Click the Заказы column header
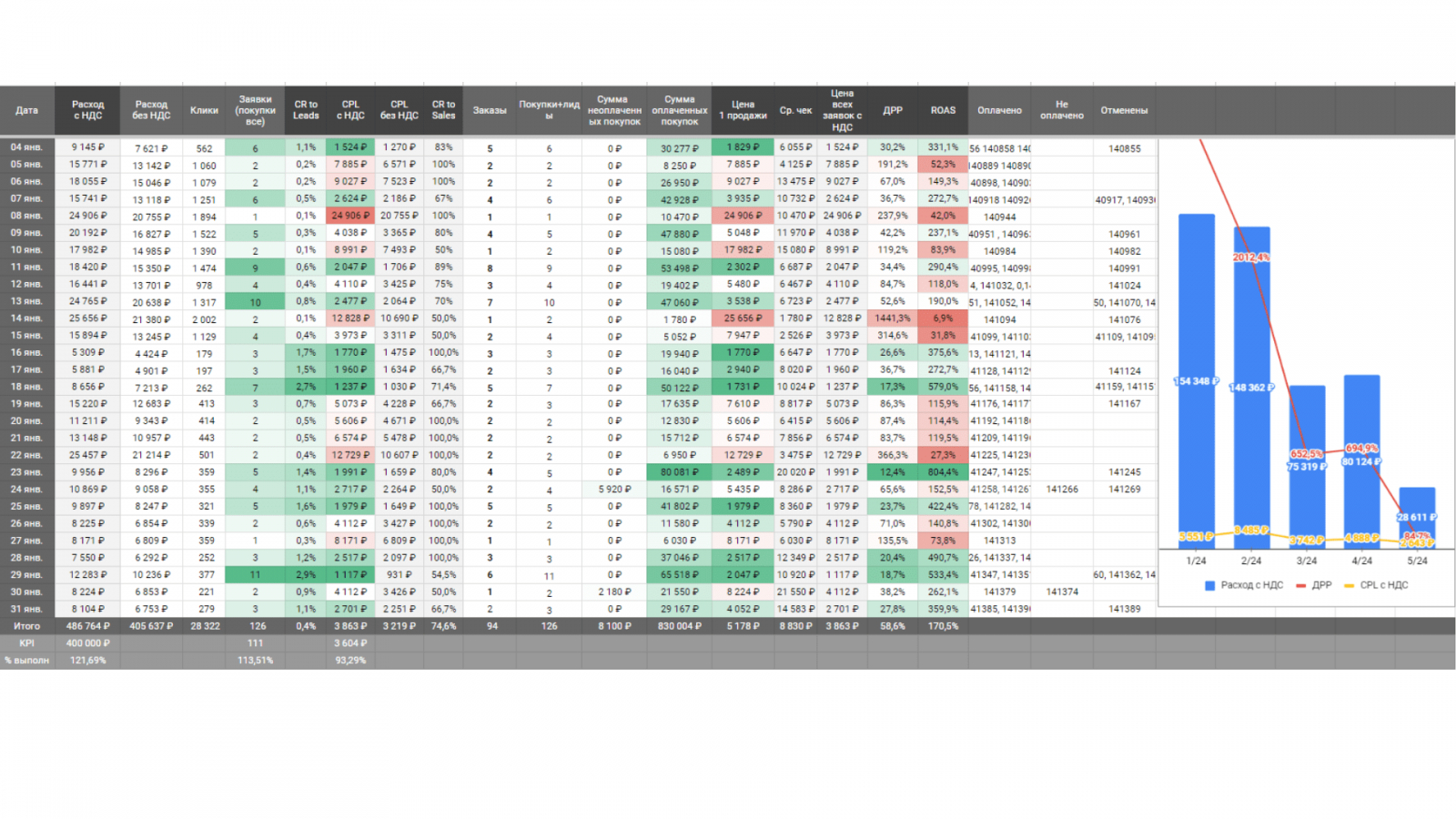Screen dimensions: 1456x819 click(x=490, y=111)
